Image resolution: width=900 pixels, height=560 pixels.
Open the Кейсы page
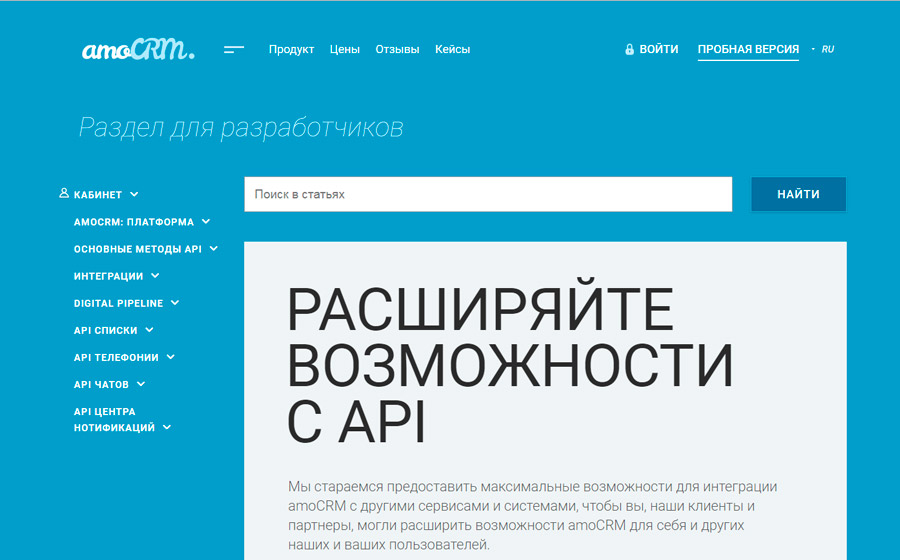click(452, 49)
